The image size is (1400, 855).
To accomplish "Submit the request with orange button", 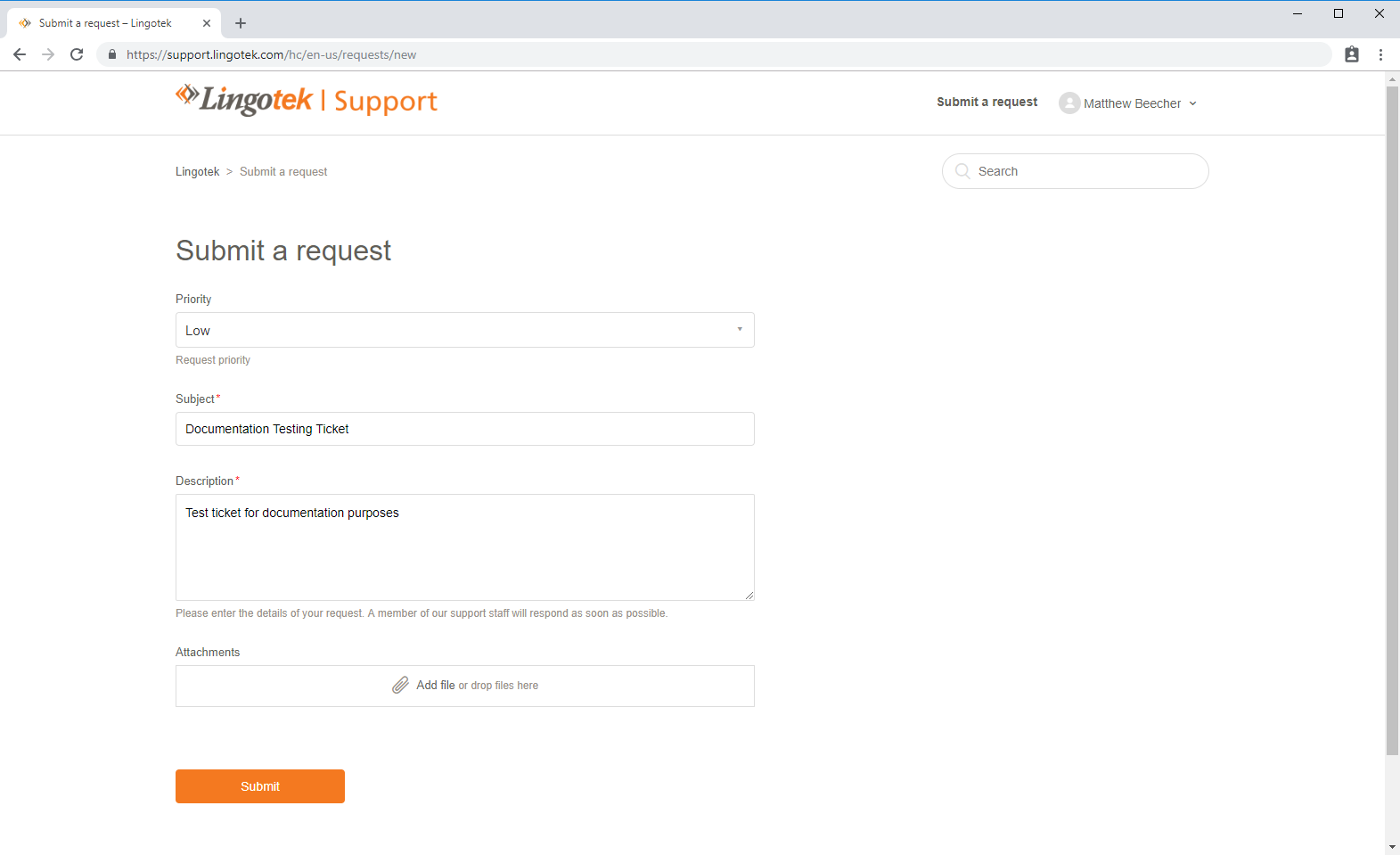I will point(260,786).
